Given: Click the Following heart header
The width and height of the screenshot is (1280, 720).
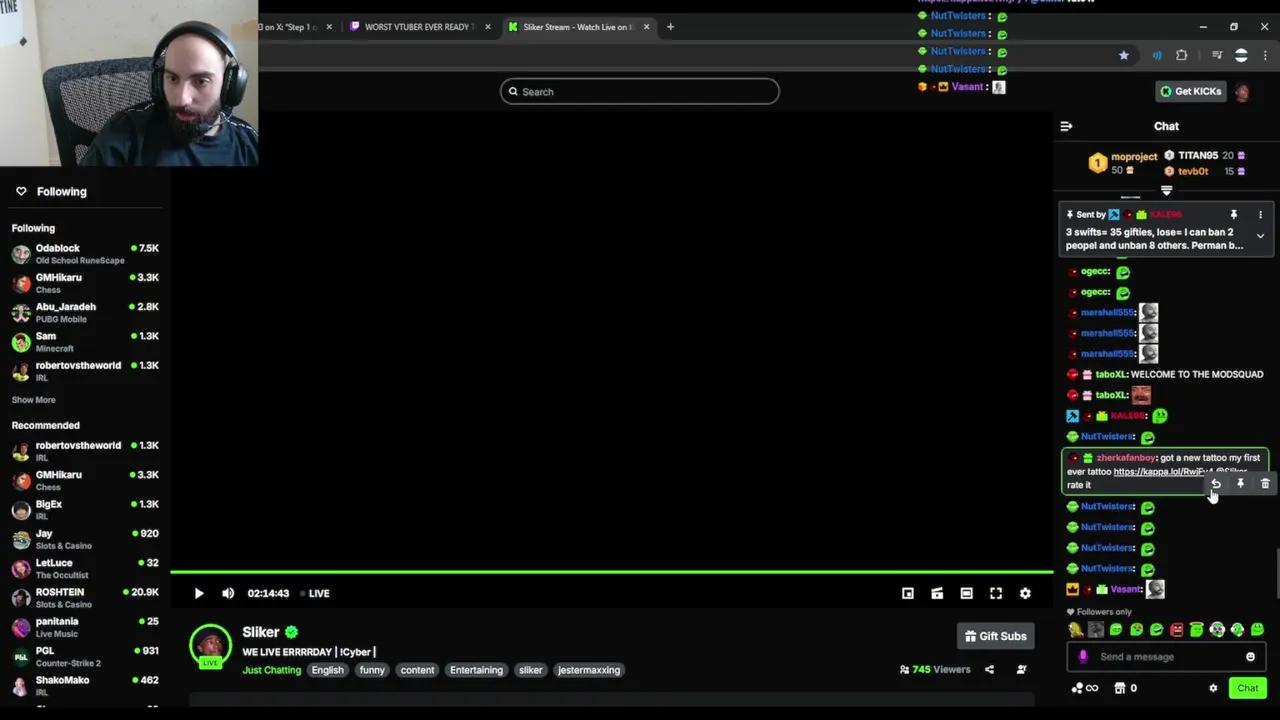Looking at the screenshot, I should click(52, 191).
